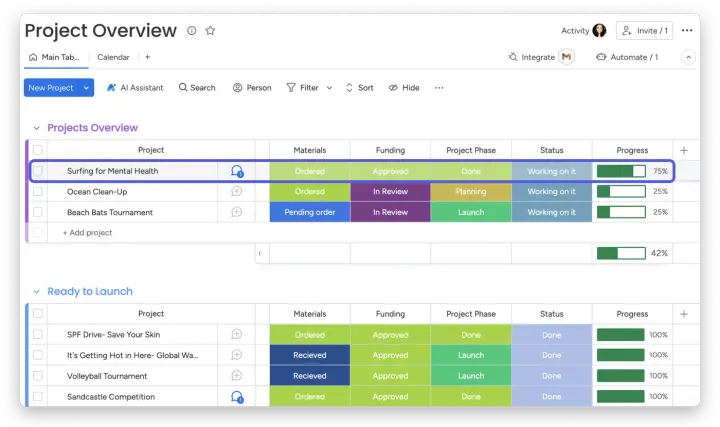Click the info icon beside Project Overview
This screenshot has height=427, width=720.
(191, 30)
